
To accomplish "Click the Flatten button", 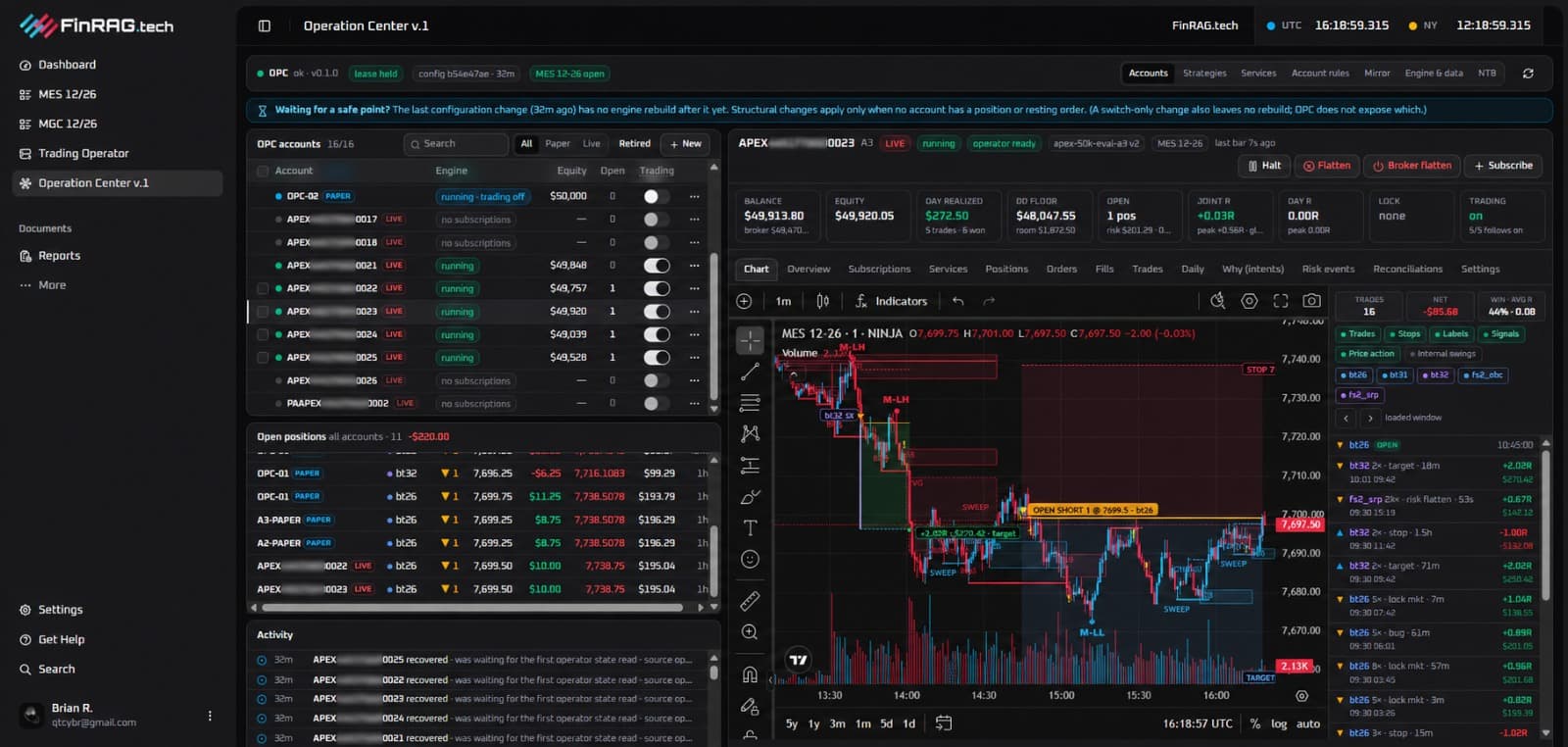I will (1327, 166).
